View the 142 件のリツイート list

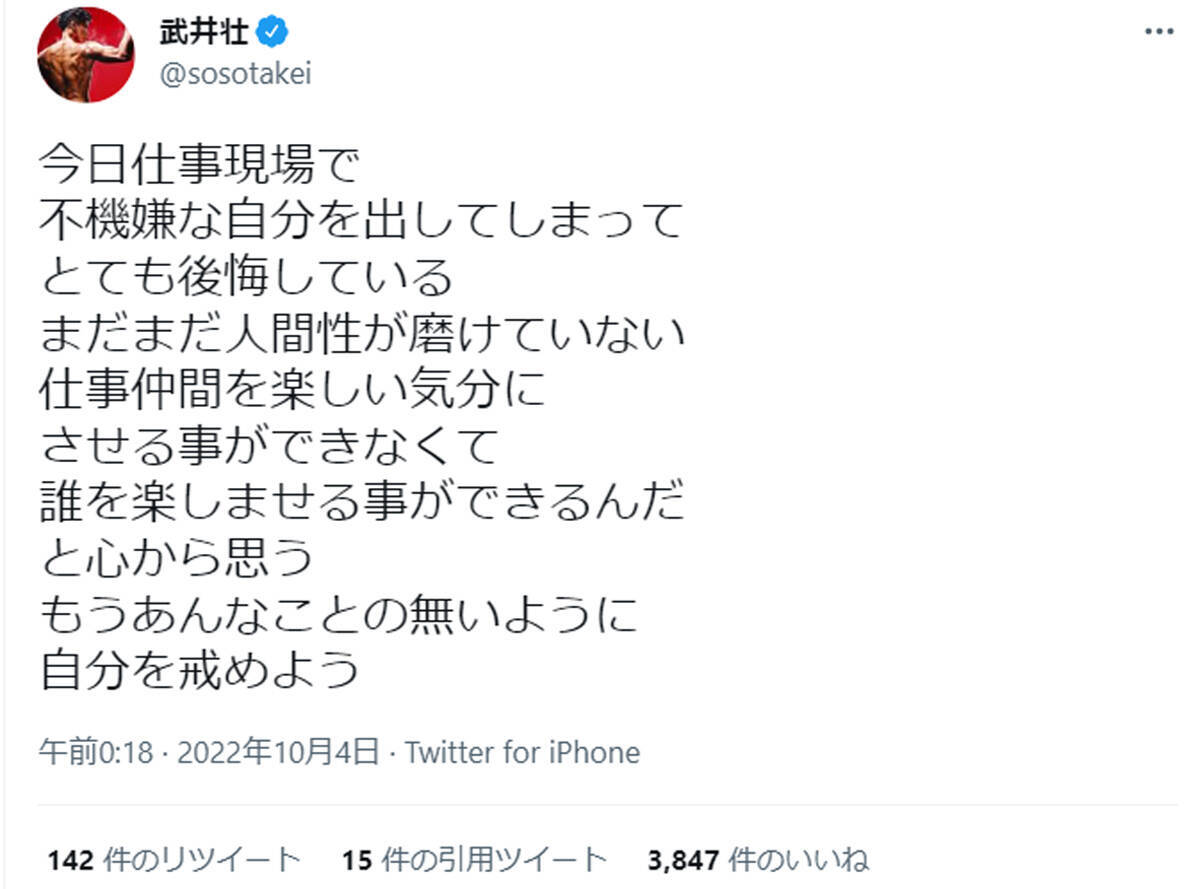point(173,859)
